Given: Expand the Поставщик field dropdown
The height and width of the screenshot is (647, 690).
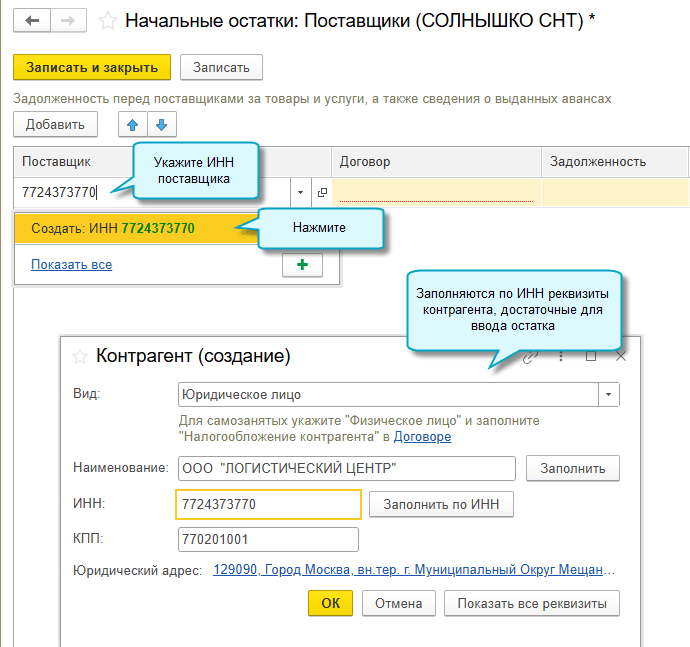Looking at the screenshot, I should pyautogui.click(x=301, y=192).
